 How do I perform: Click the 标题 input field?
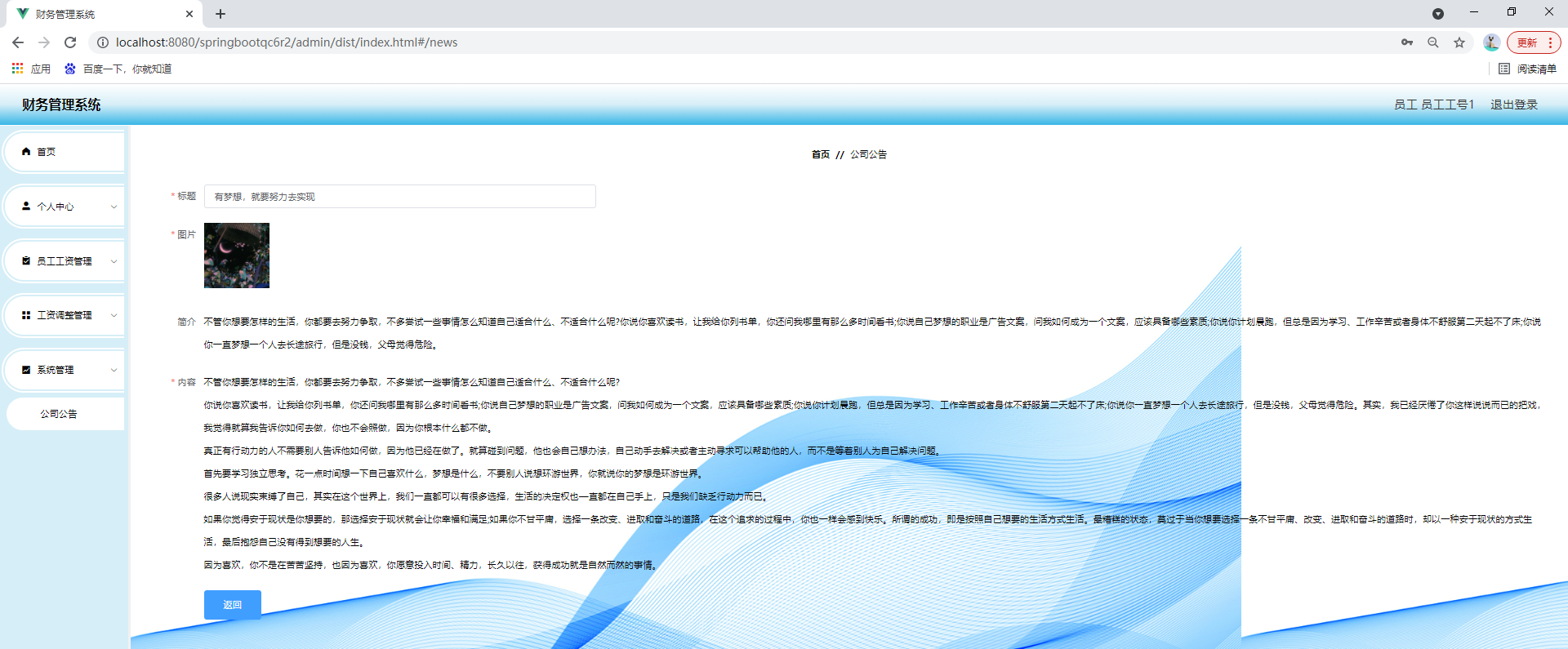click(400, 197)
